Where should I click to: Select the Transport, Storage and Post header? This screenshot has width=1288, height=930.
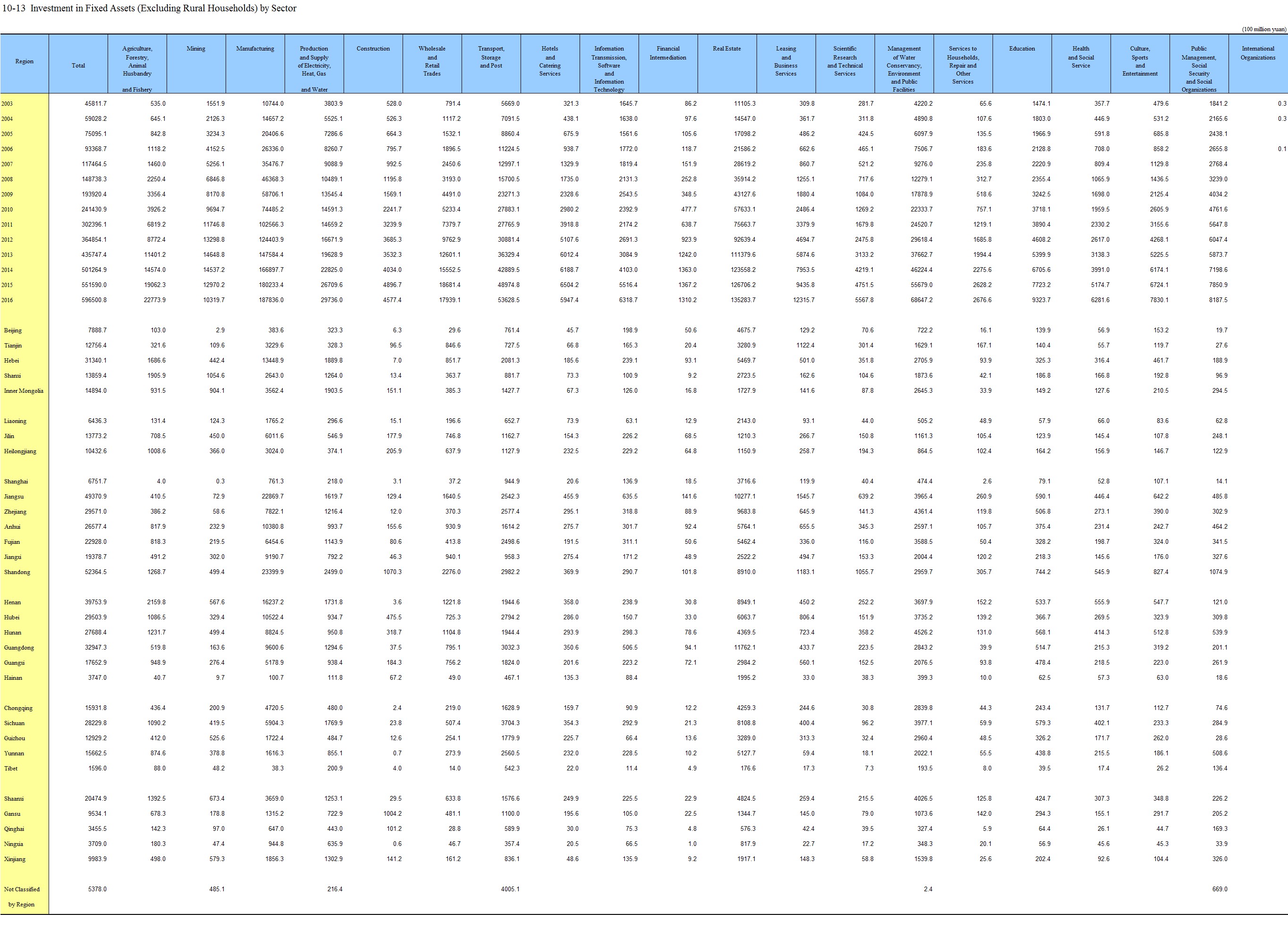(491, 57)
